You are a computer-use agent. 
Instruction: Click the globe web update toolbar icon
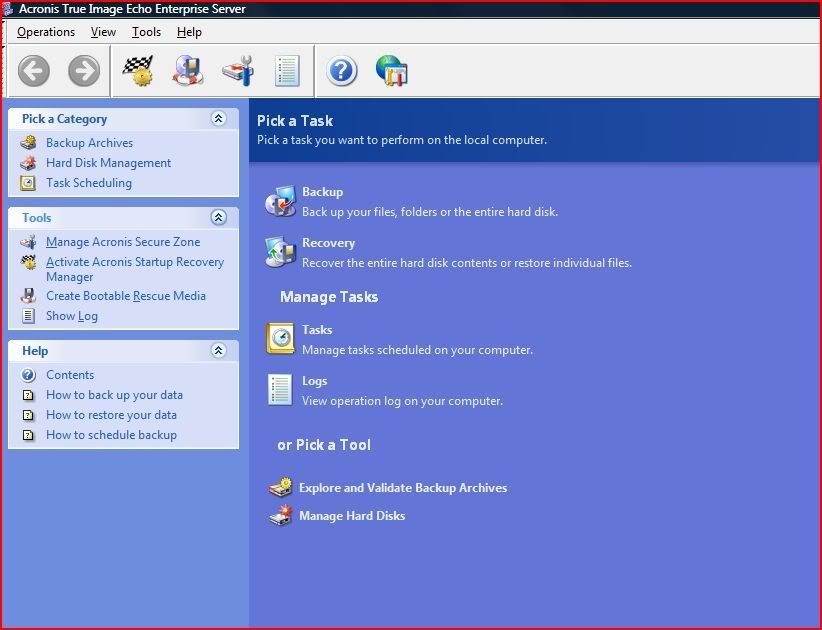(x=391, y=71)
